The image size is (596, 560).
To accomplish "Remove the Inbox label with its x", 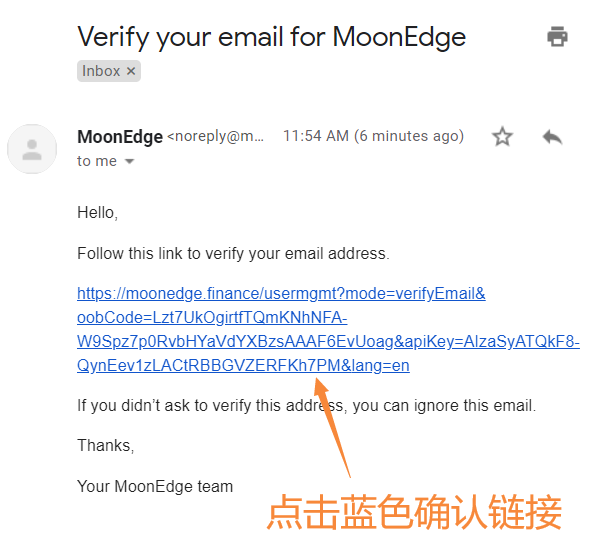I will [131, 71].
